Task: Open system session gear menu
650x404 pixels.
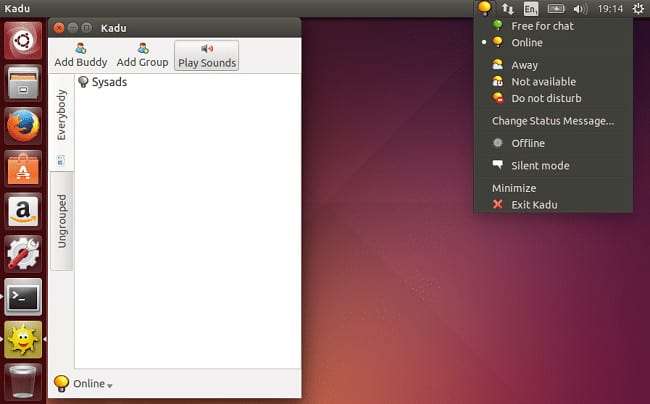Action: pos(638,8)
